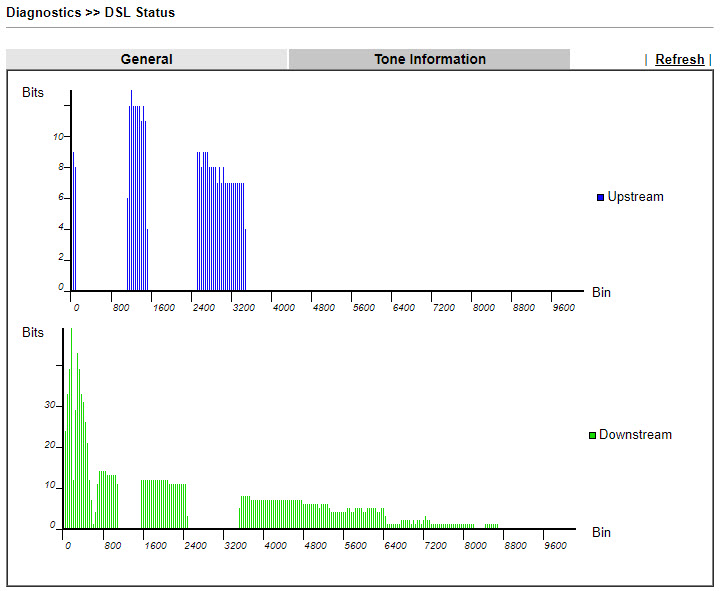The height and width of the screenshot is (591, 721).
Task: Click the 9600 tick on upstream chart
Action: click(x=564, y=308)
